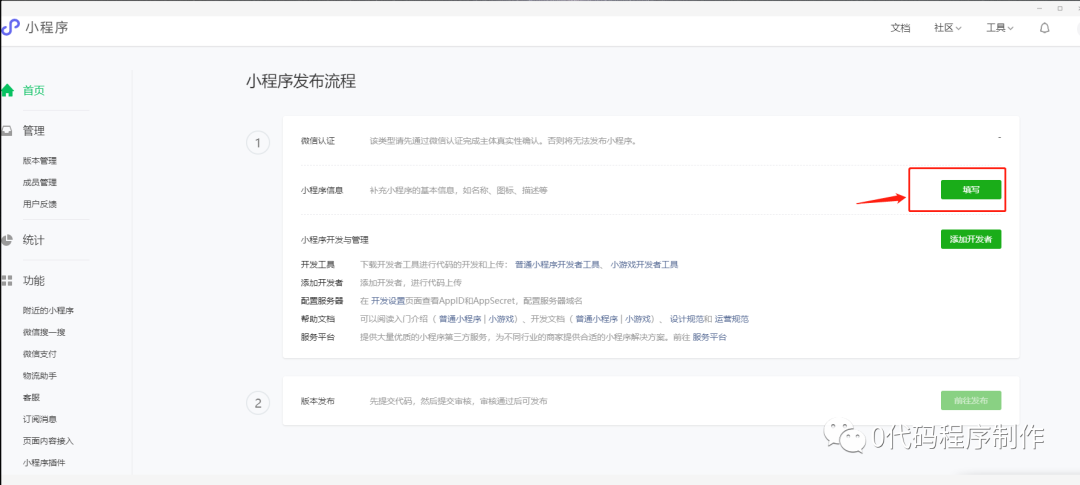Go to 首页 in the sidebar
Viewport: 1080px width, 485px height.
34,90
